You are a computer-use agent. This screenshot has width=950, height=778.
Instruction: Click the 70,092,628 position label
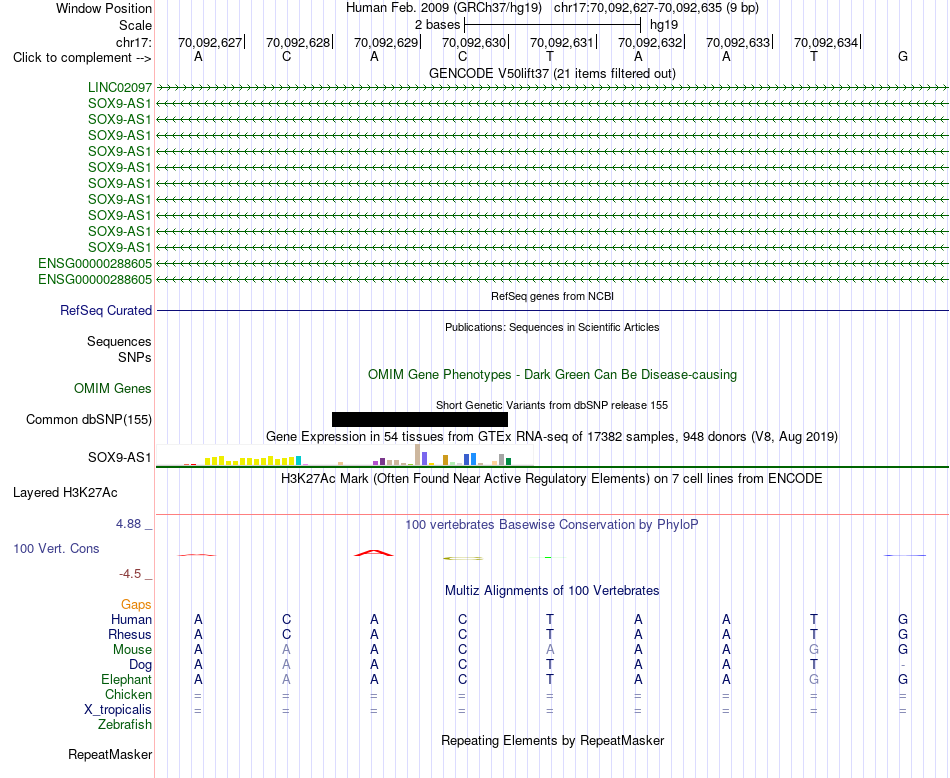[x=297, y=42]
